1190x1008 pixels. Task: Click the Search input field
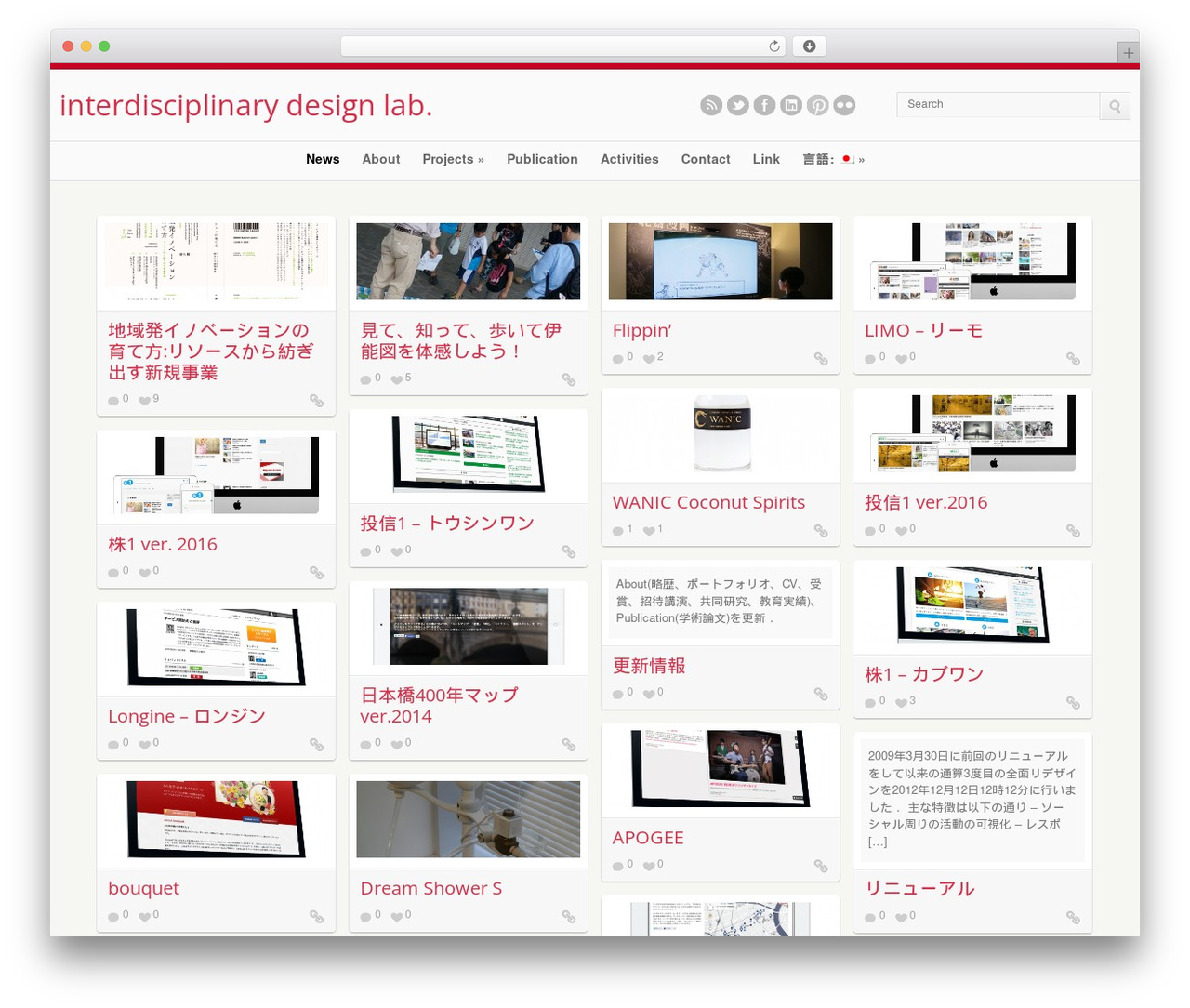click(998, 105)
